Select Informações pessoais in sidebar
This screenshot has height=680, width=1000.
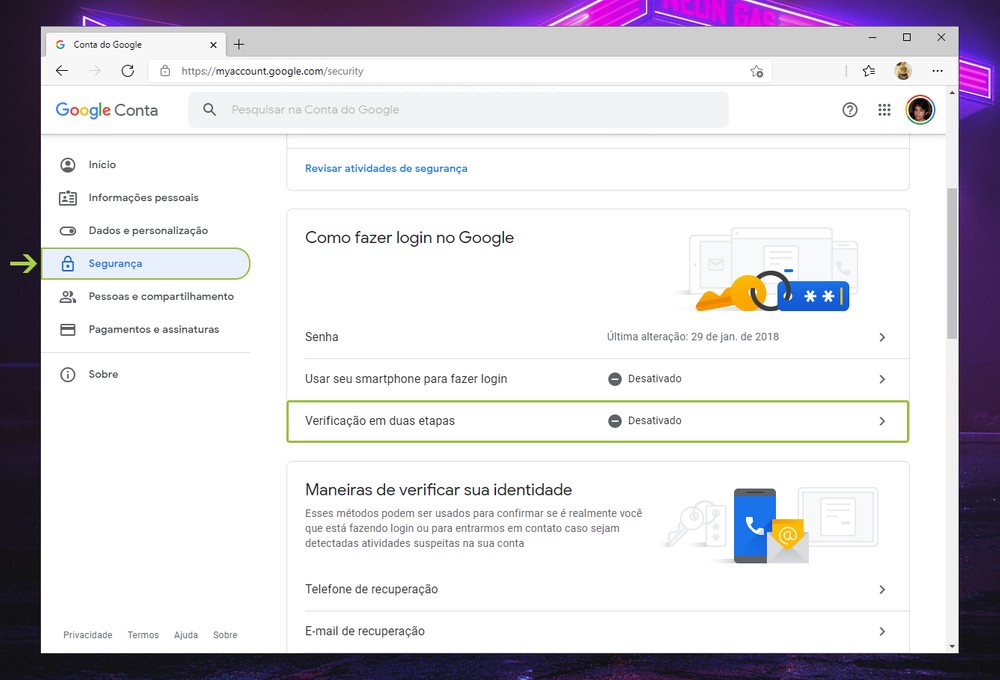tap(143, 197)
